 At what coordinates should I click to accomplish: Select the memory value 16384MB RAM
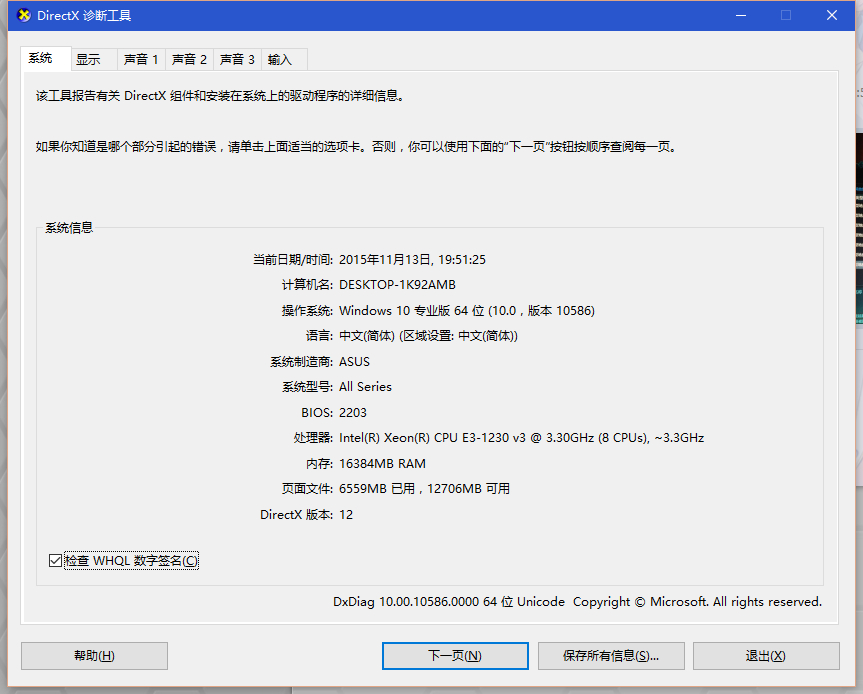[x=383, y=463]
